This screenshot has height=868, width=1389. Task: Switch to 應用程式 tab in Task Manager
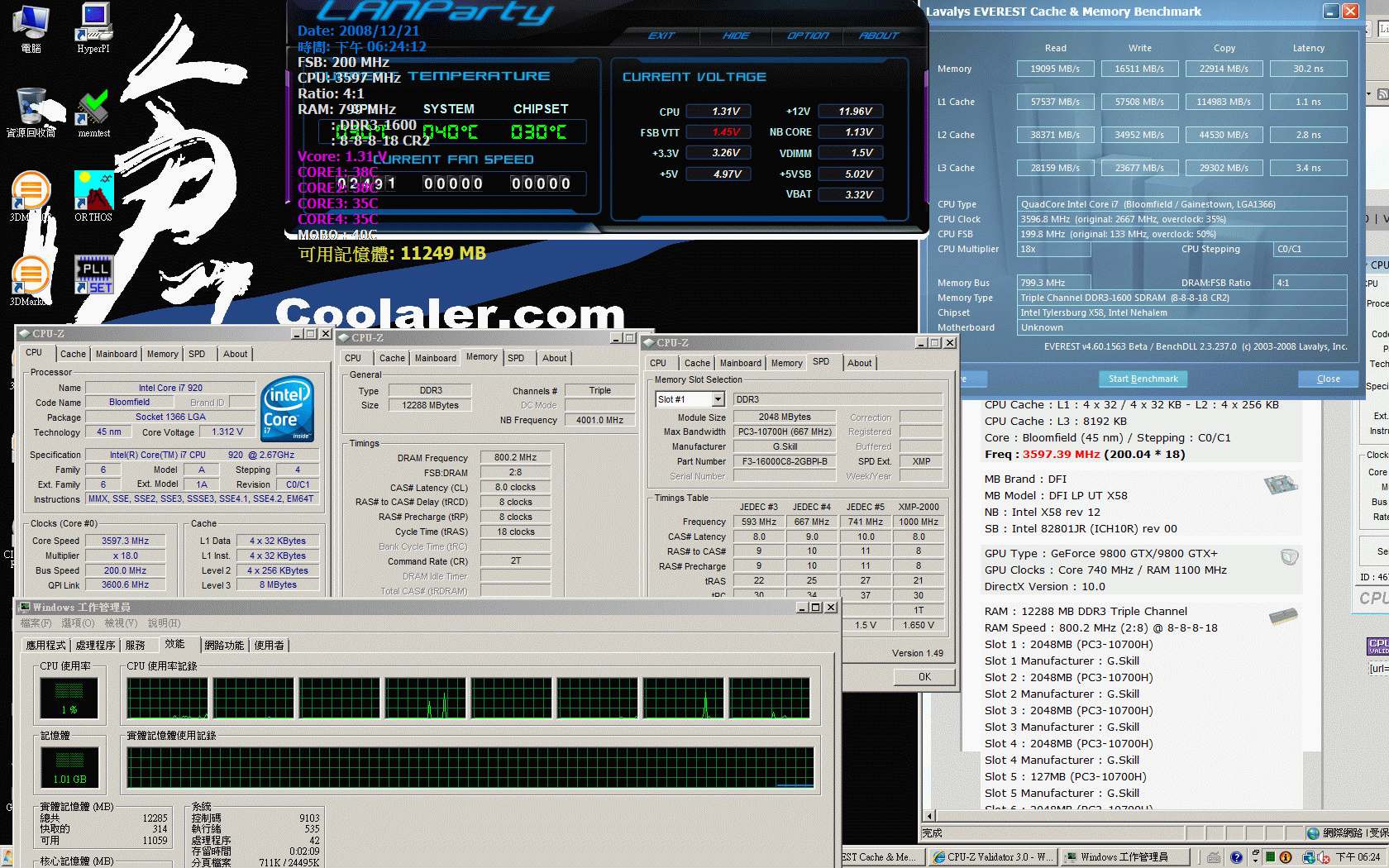coord(45,646)
